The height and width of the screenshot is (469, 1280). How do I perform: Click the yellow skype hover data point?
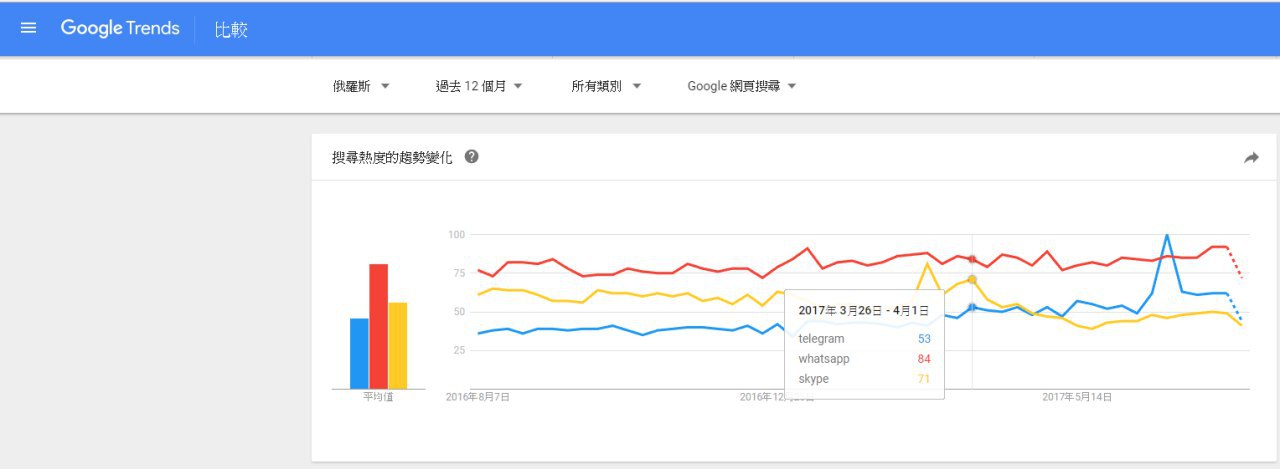tap(972, 280)
